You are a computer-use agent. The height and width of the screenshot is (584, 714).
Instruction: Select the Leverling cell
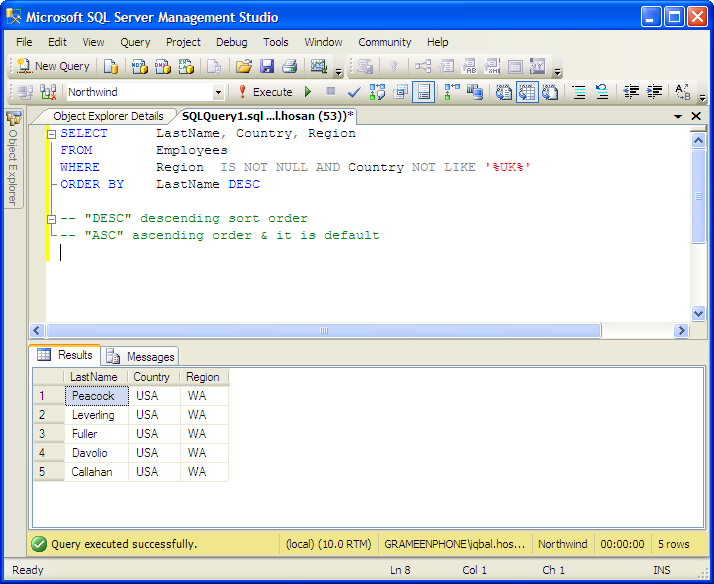96,415
